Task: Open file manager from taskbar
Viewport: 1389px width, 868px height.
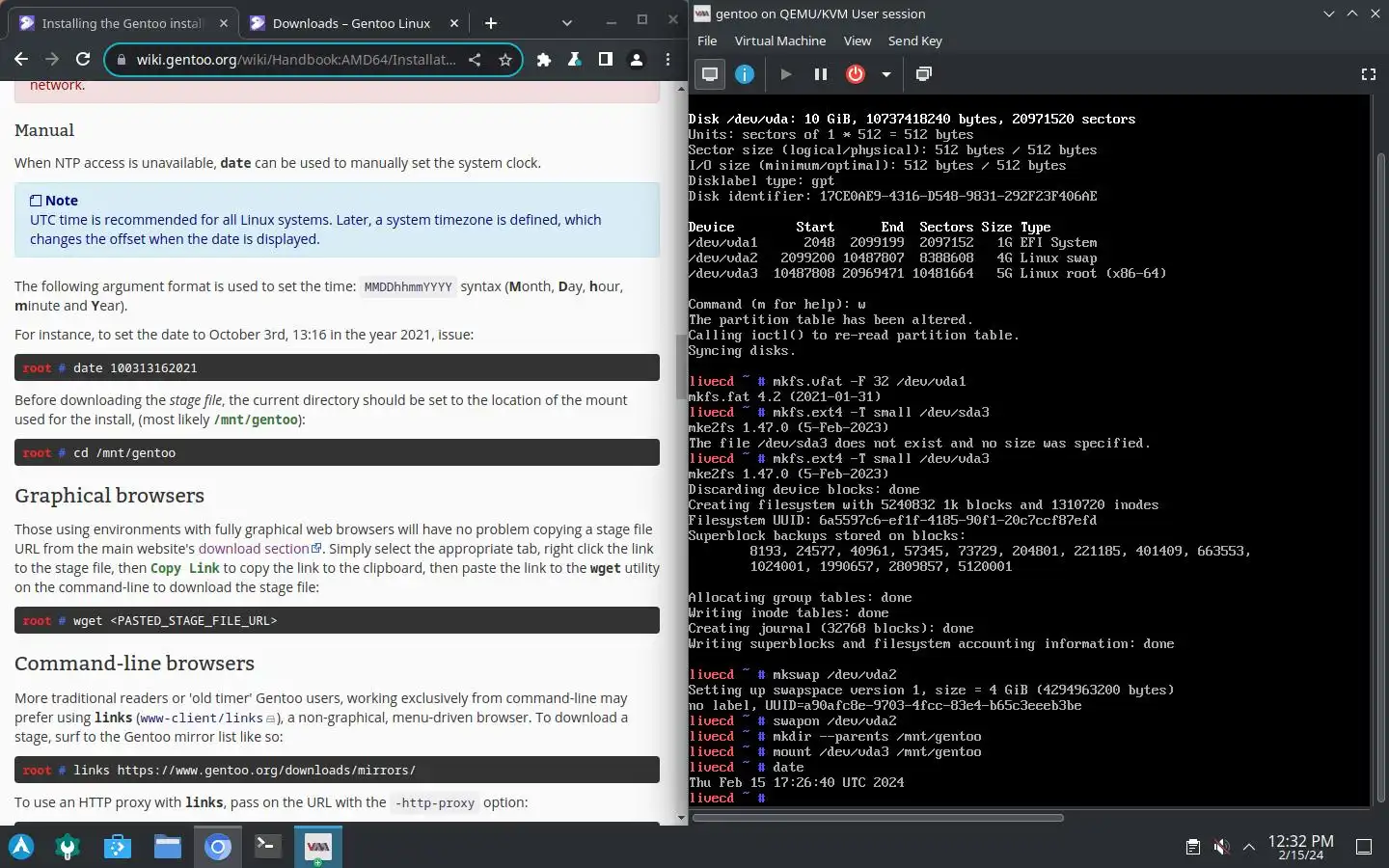Action: [x=168, y=847]
